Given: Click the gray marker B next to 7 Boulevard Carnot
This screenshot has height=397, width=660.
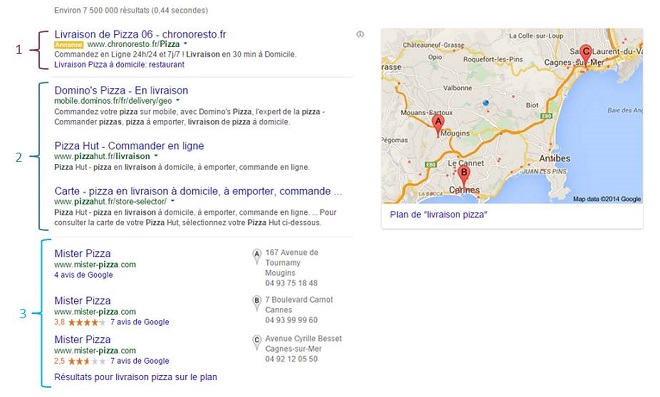Looking at the screenshot, I should tap(256, 303).
